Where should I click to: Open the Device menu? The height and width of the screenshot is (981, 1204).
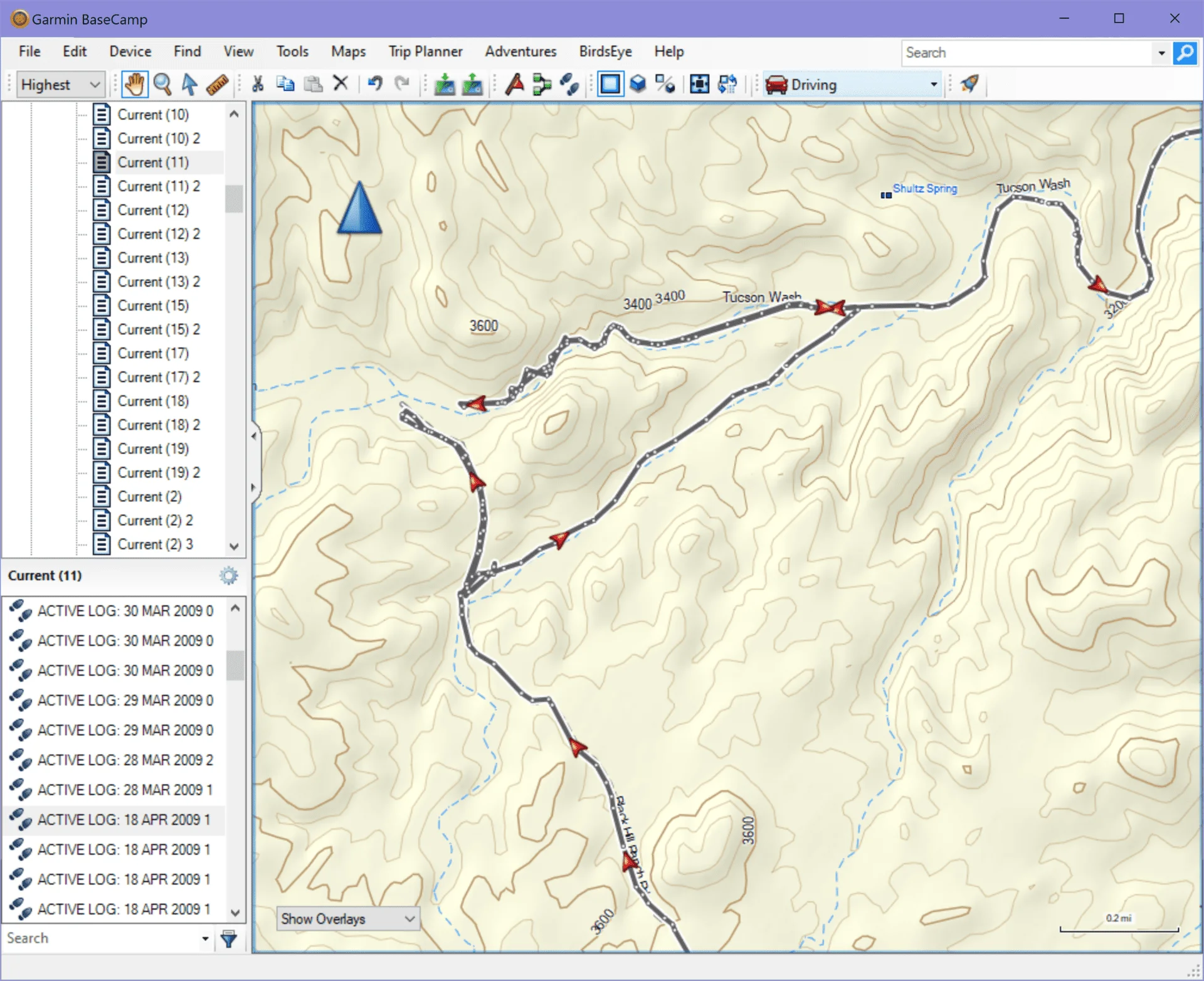[130, 51]
